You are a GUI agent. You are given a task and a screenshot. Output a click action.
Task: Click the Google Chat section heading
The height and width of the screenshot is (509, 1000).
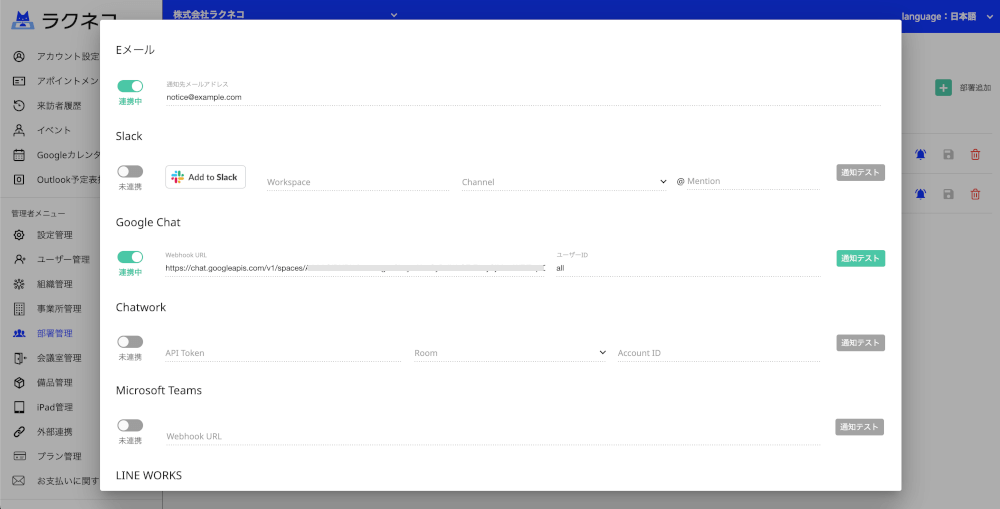tap(148, 222)
